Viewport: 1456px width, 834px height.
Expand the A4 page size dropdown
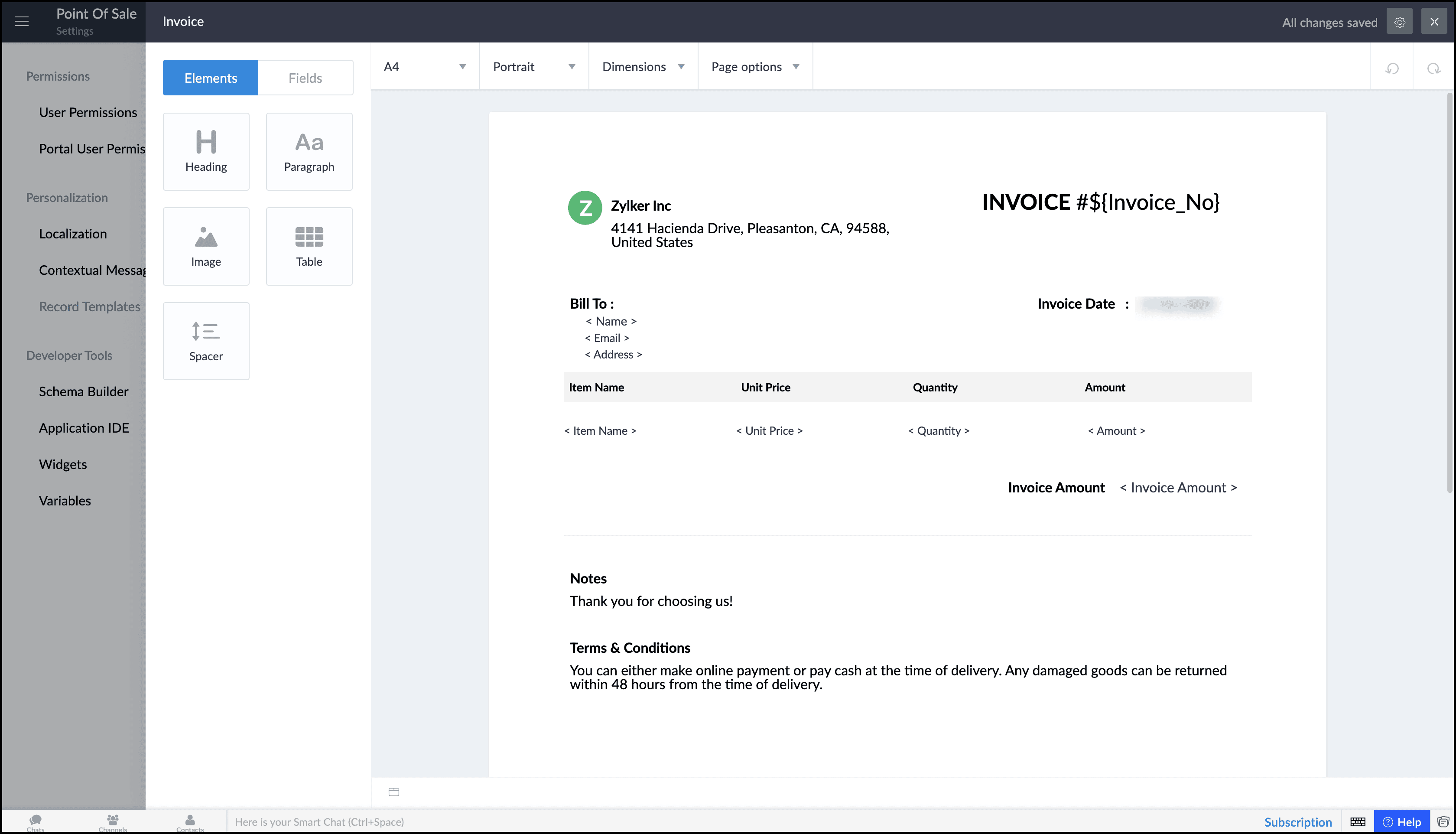tap(424, 66)
